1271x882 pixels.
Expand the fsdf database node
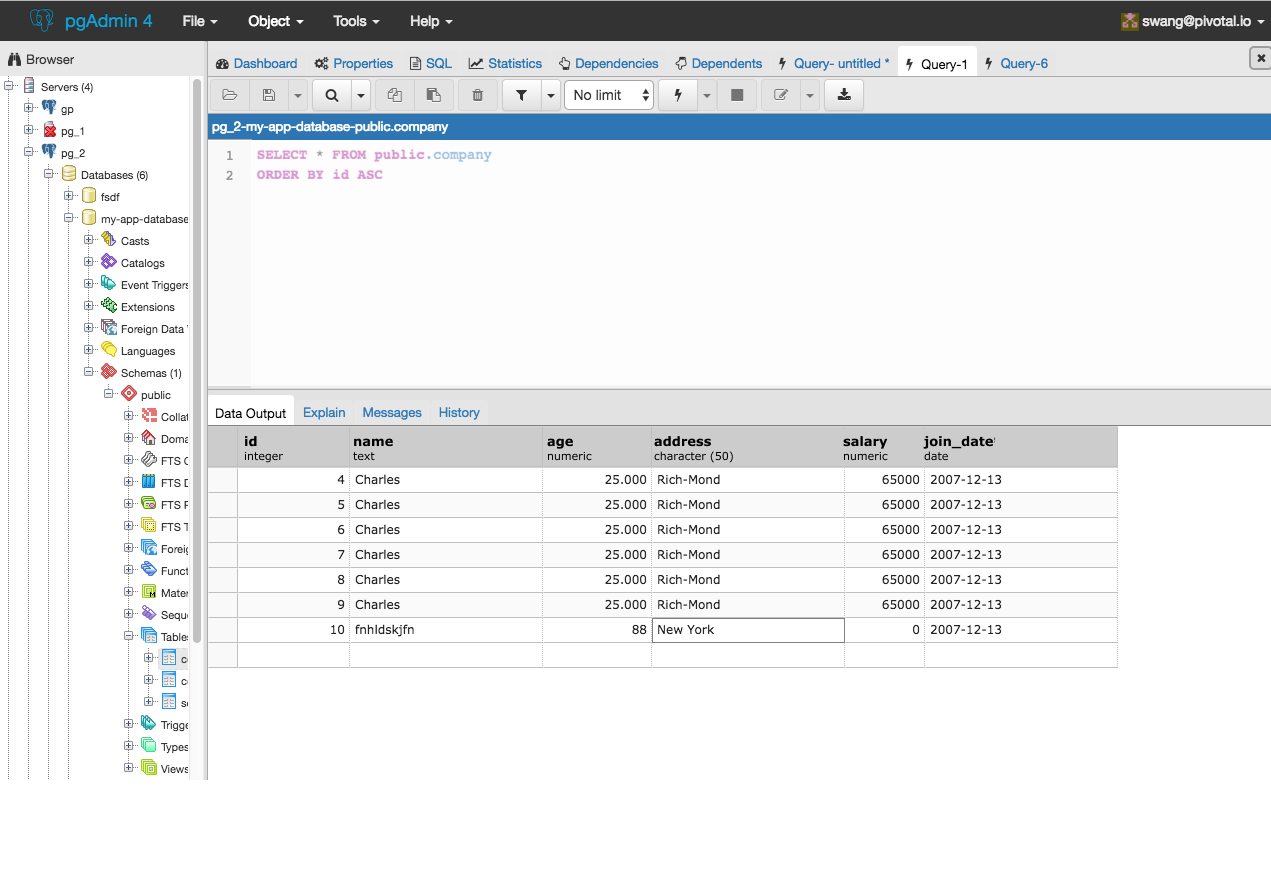[69, 196]
